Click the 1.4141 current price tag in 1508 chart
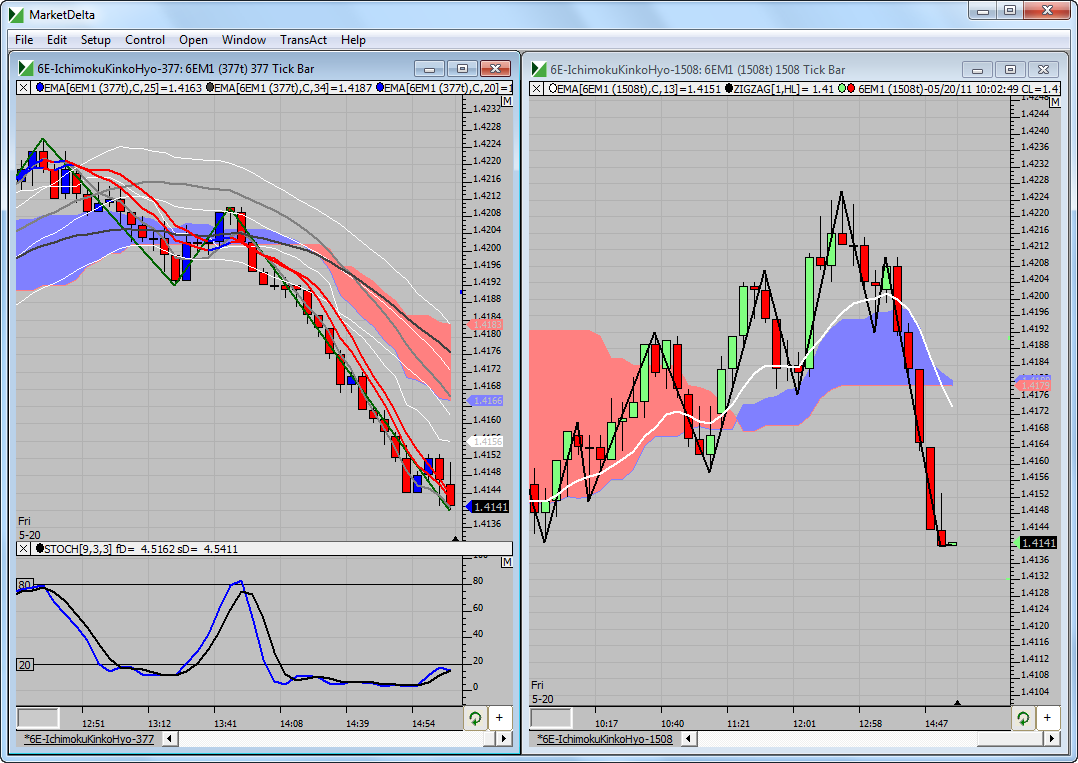This screenshot has width=1078, height=763. pos(1037,543)
